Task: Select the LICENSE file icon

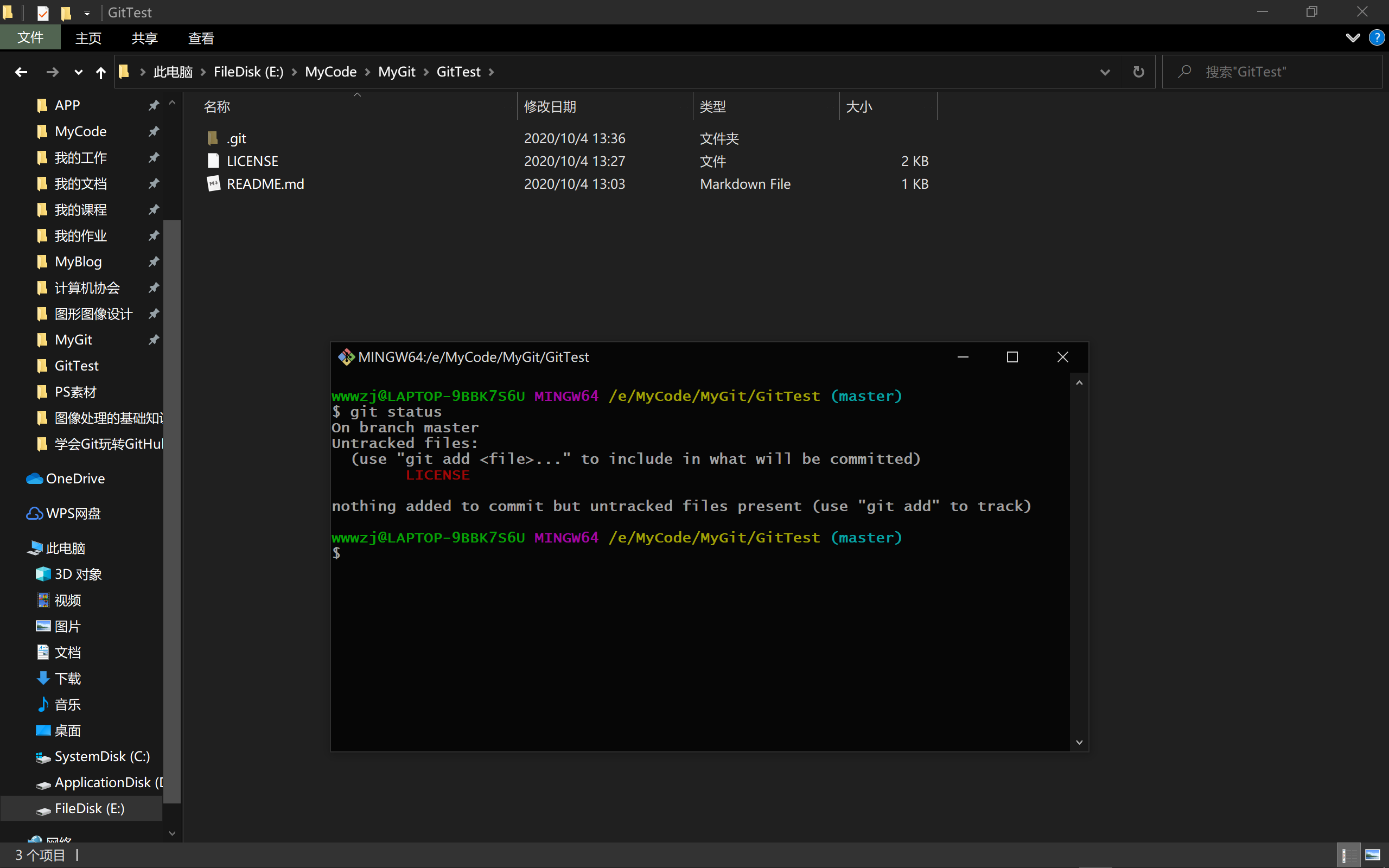Action: coord(213,161)
